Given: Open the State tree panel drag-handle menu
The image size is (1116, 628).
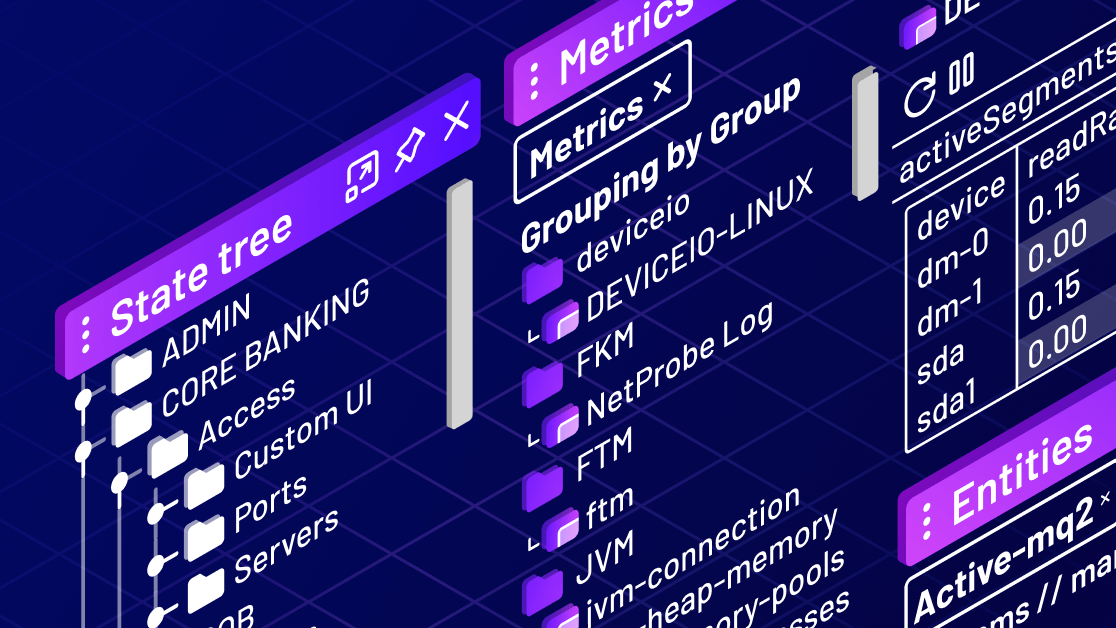Looking at the screenshot, I should pos(85,335).
